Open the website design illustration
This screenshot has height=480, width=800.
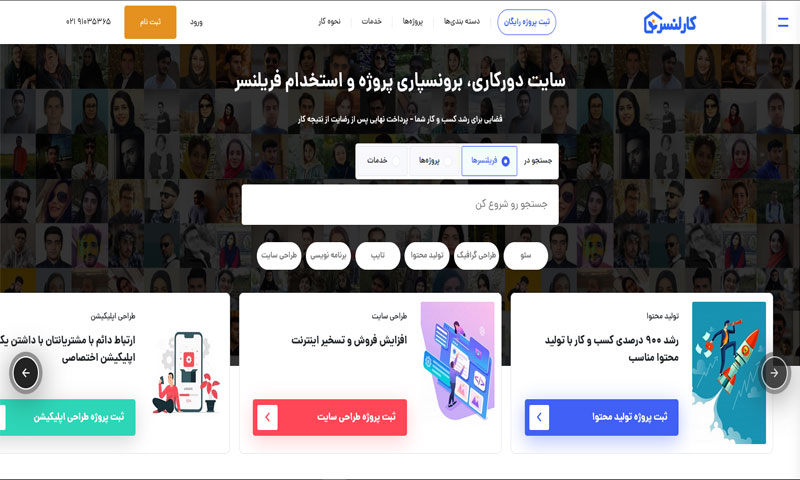coord(458,361)
